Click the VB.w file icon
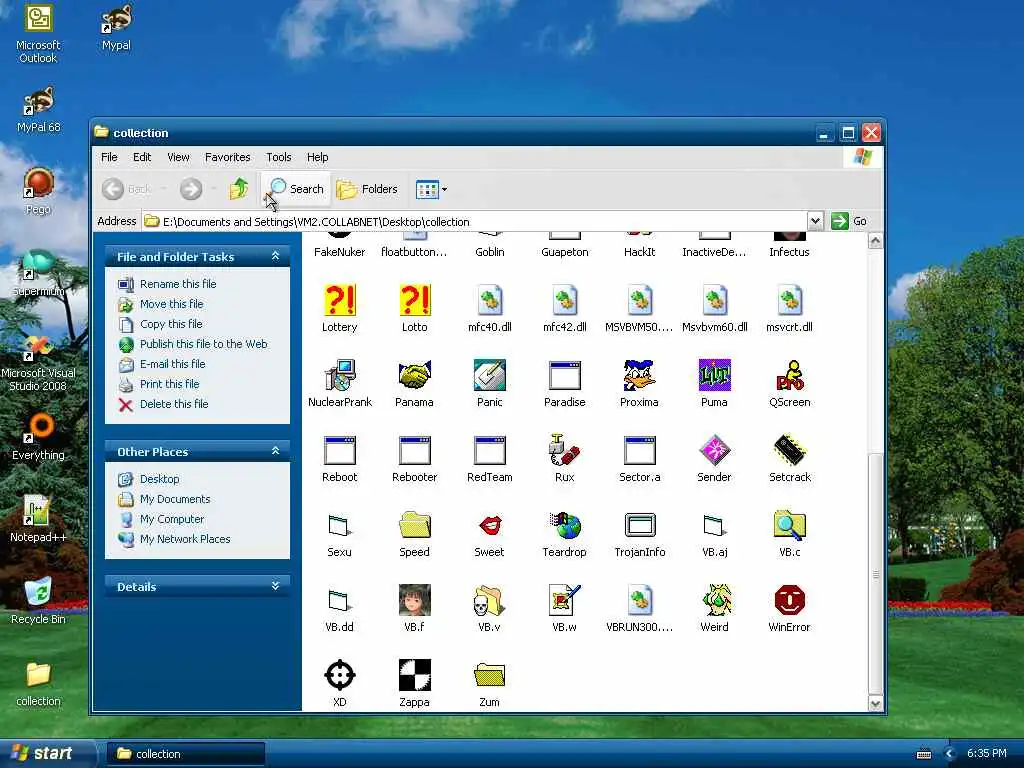1024x768 pixels. pyautogui.click(x=565, y=600)
